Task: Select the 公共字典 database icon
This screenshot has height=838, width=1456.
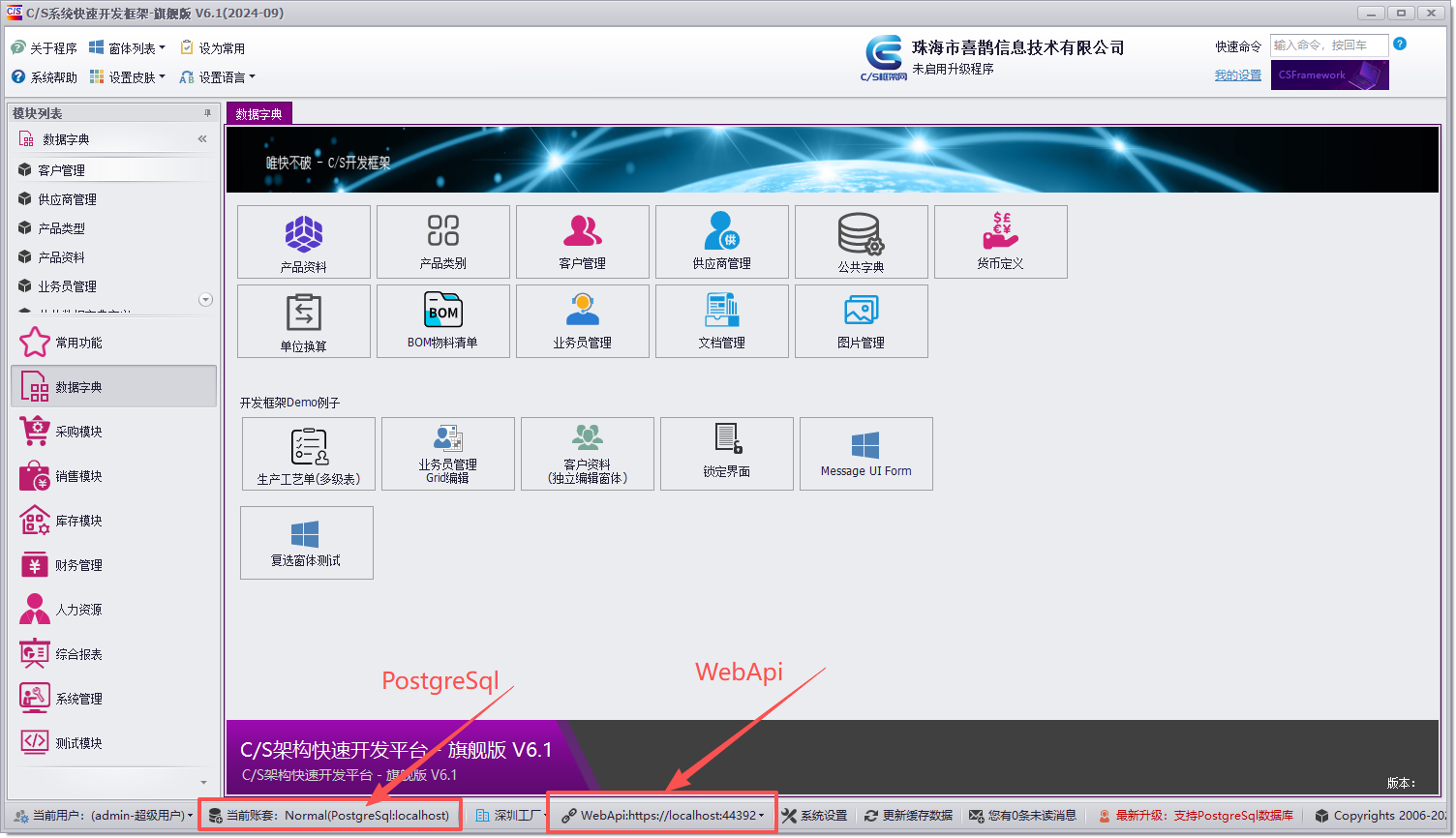Action: coord(861,241)
